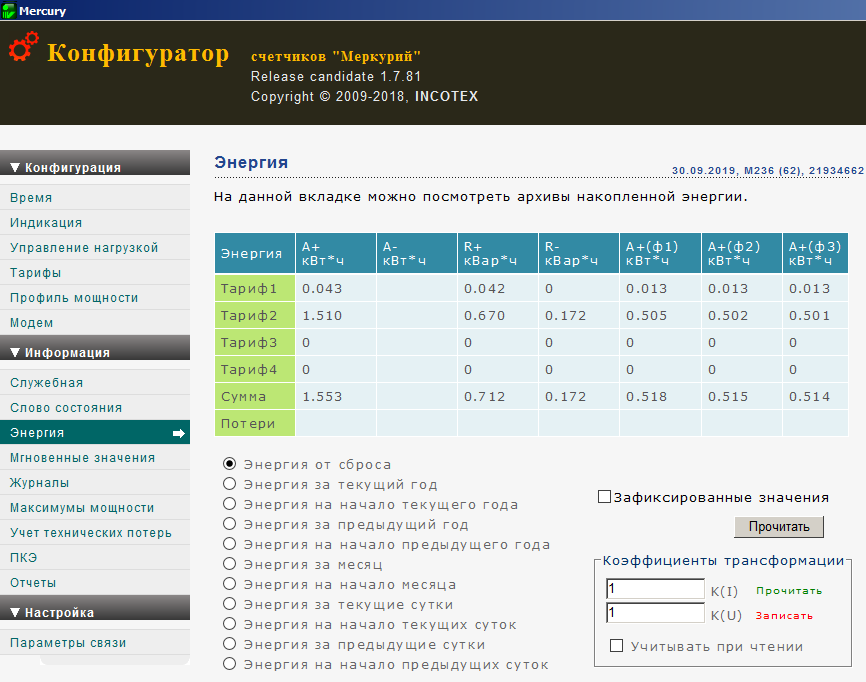866x682 pixels.
Task: Click the 0.043 value in Тариф1 row
Action: click(322, 288)
